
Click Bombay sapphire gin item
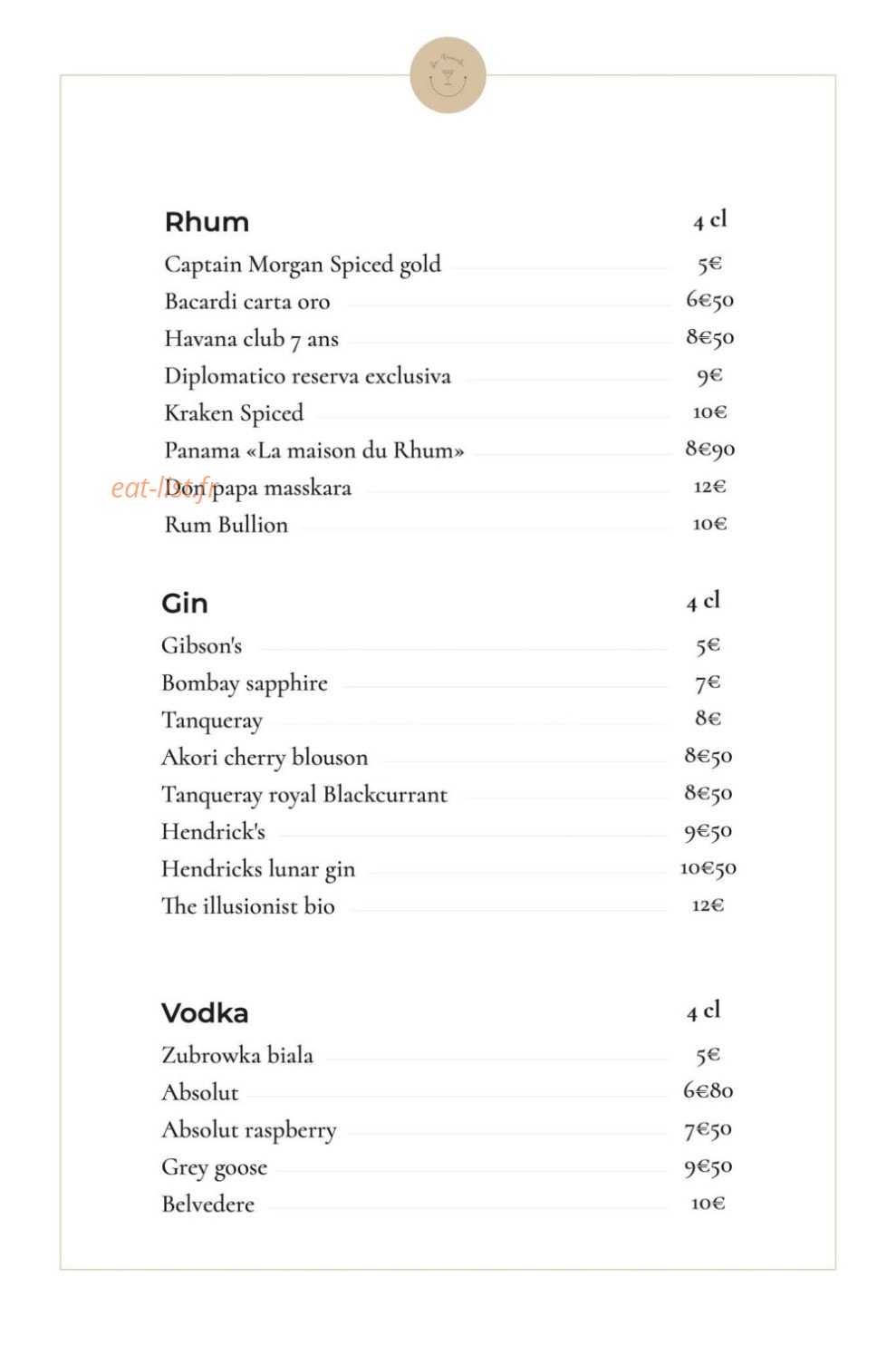point(245,683)
